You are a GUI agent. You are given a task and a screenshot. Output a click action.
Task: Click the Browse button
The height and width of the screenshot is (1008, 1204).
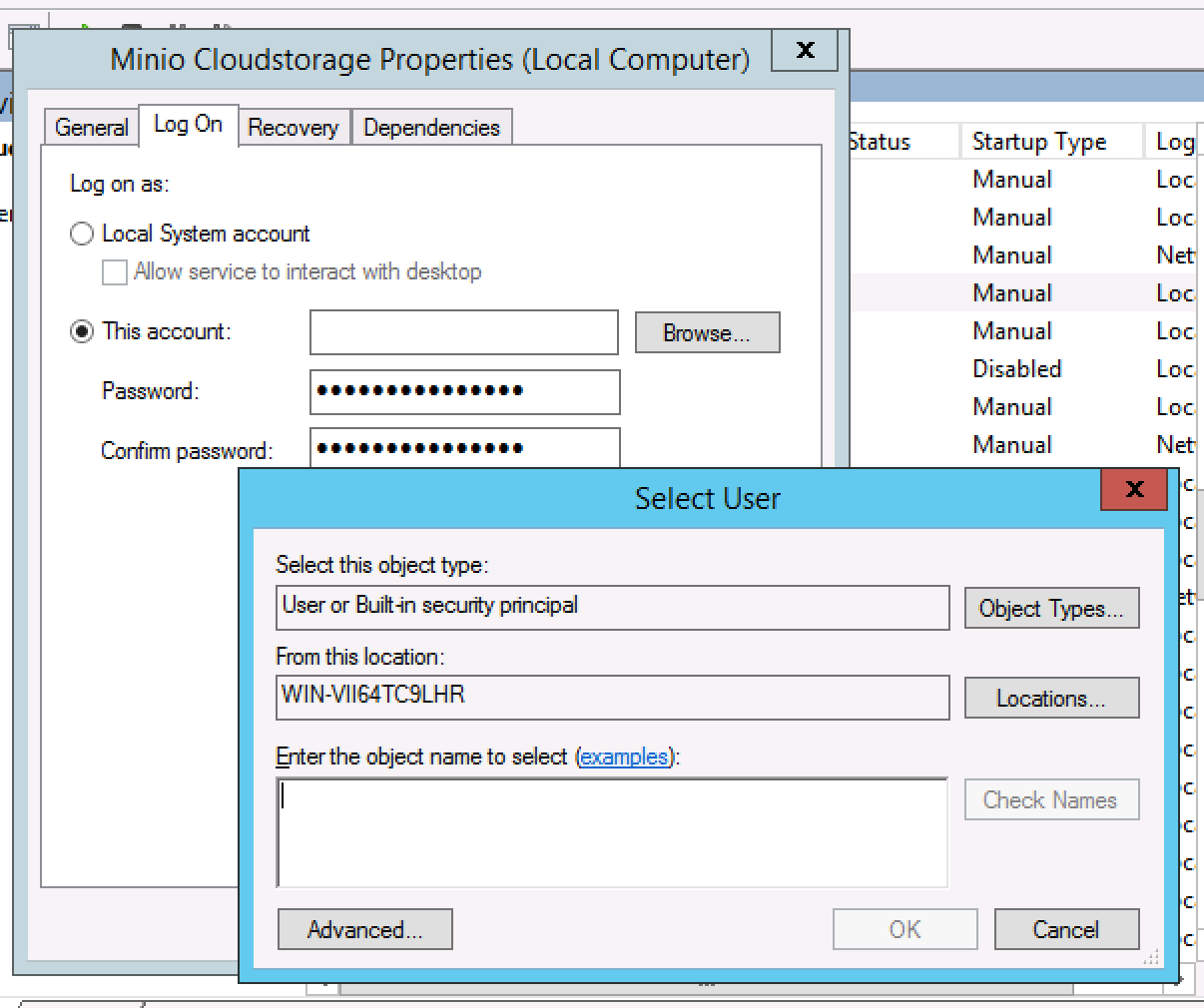coord(707,333)
